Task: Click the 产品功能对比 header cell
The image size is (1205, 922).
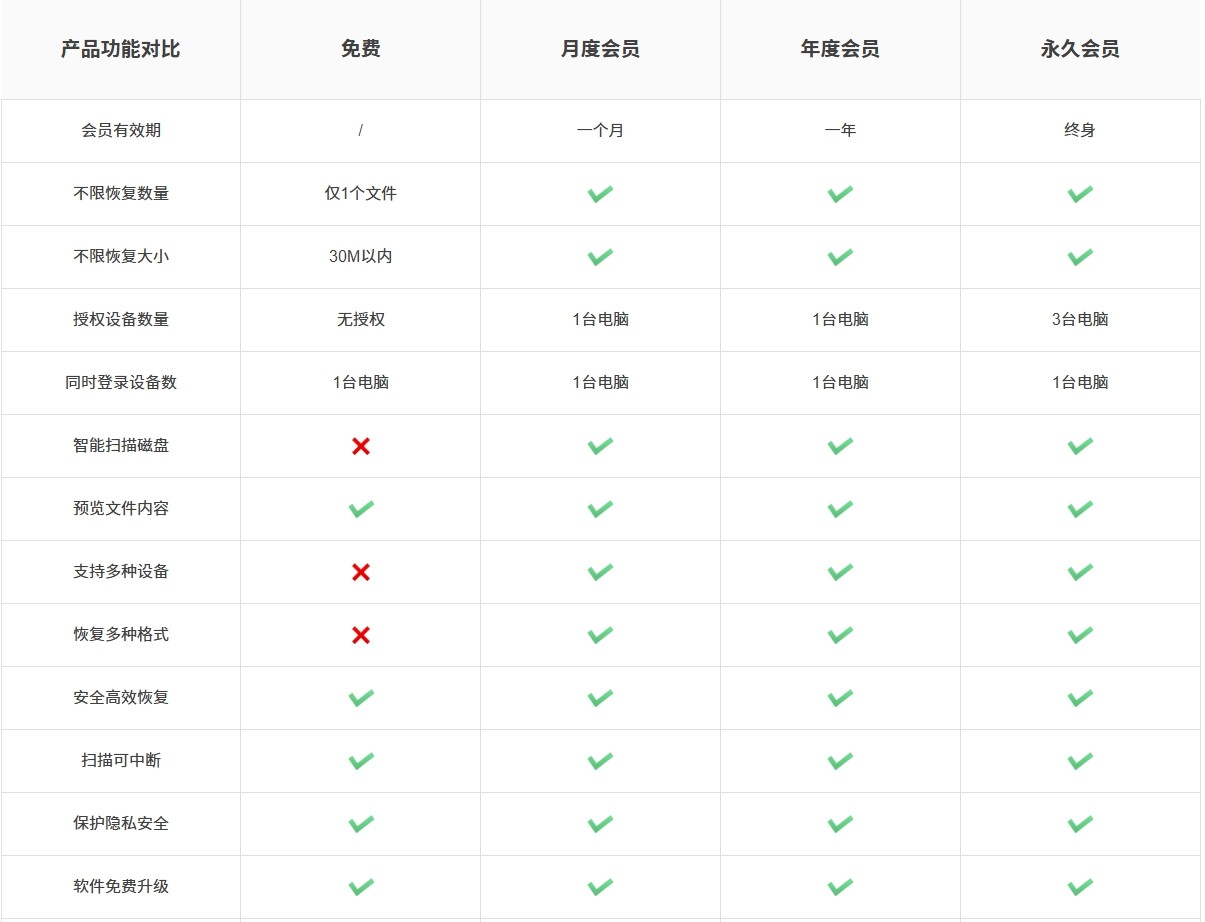Action: click(121, 49)
